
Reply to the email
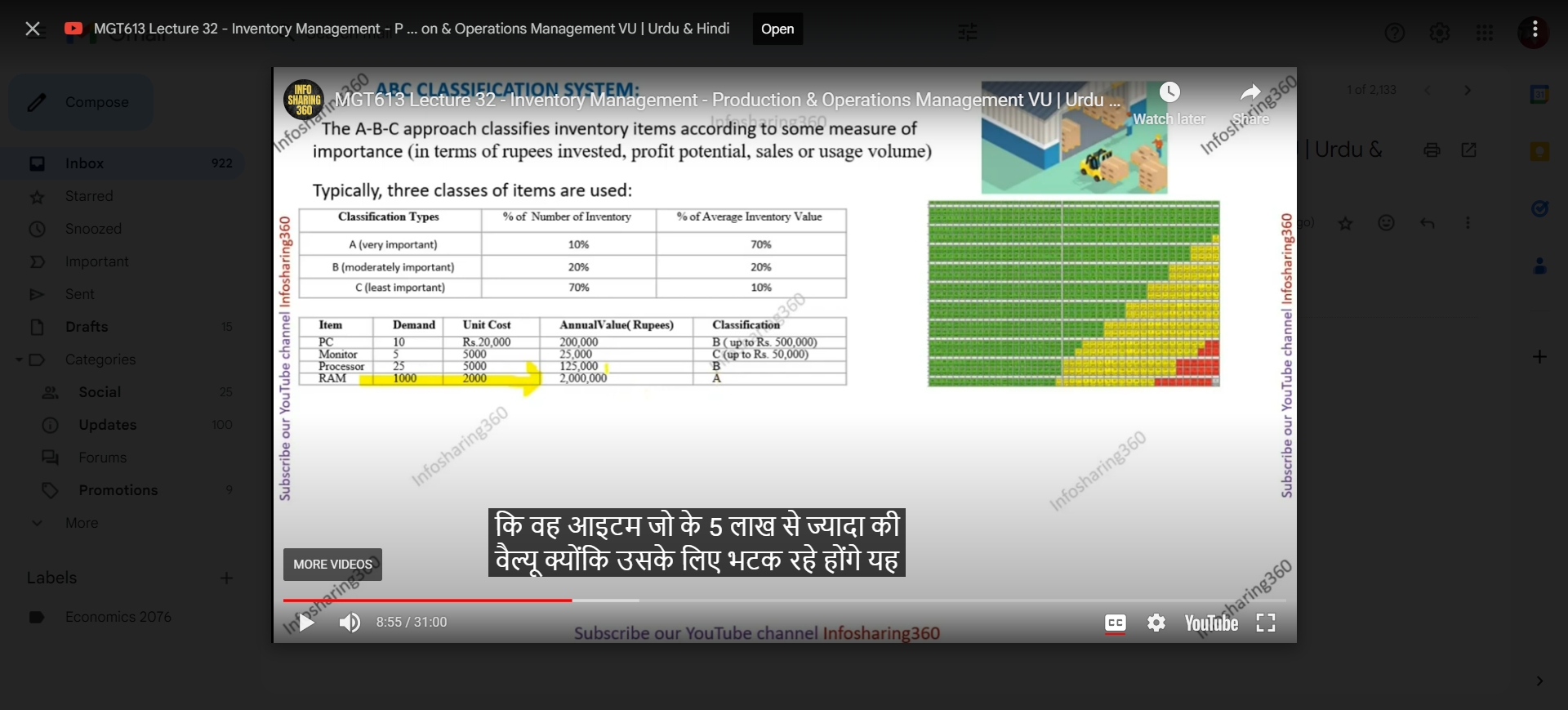pyautogui.click(x=1428, y=222)
